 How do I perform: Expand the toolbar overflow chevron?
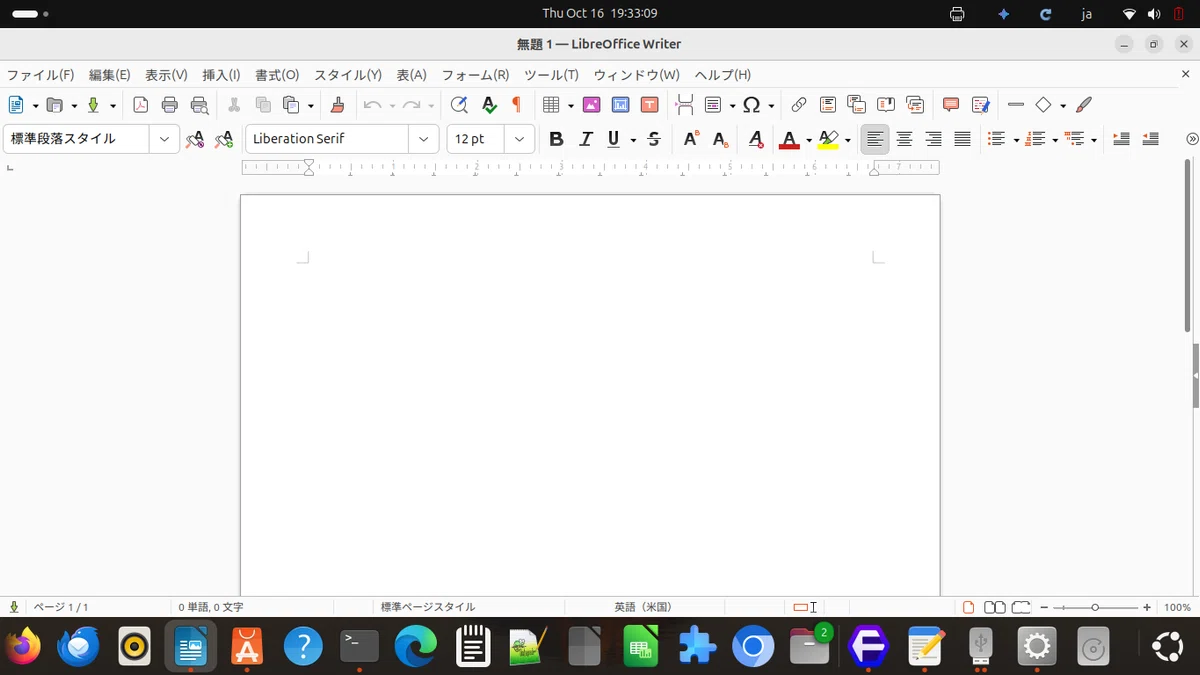(x=1191, y=139)
